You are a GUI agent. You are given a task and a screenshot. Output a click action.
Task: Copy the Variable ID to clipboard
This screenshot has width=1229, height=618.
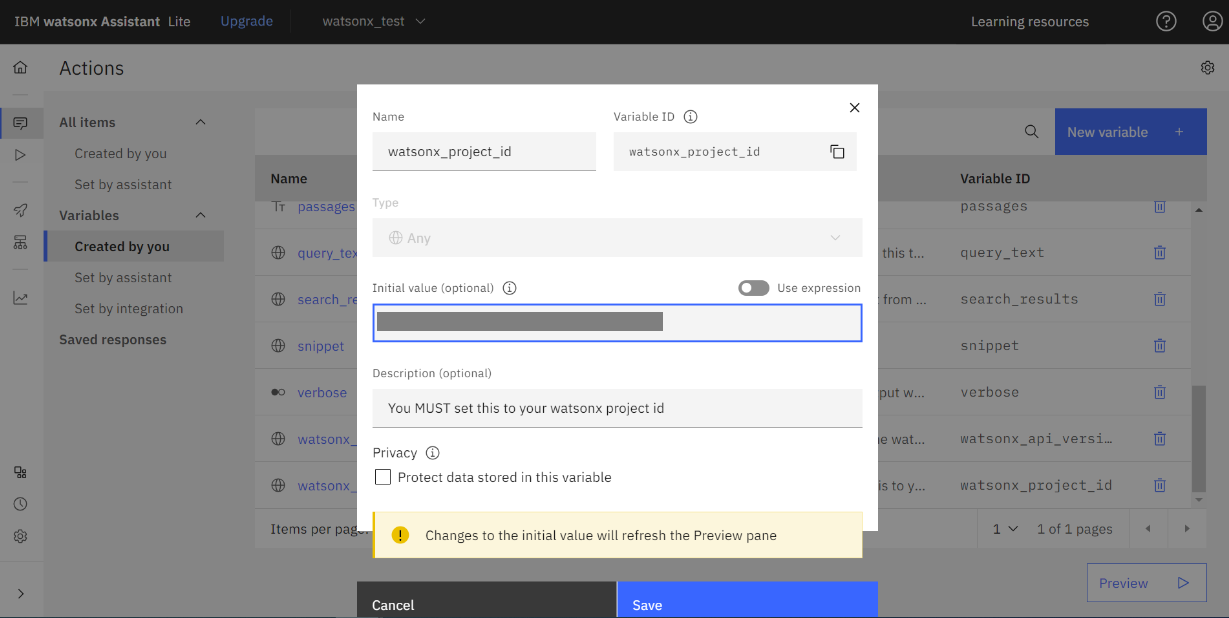click(x=837, y=152)
